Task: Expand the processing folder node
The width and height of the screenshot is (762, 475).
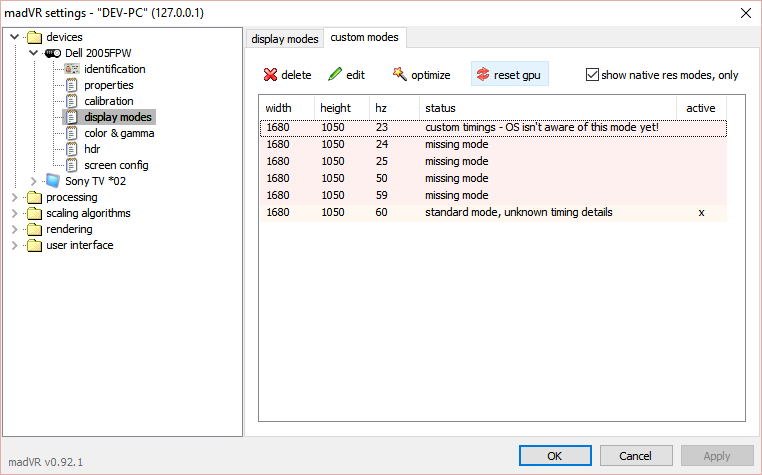Action: tap(14, 197)
